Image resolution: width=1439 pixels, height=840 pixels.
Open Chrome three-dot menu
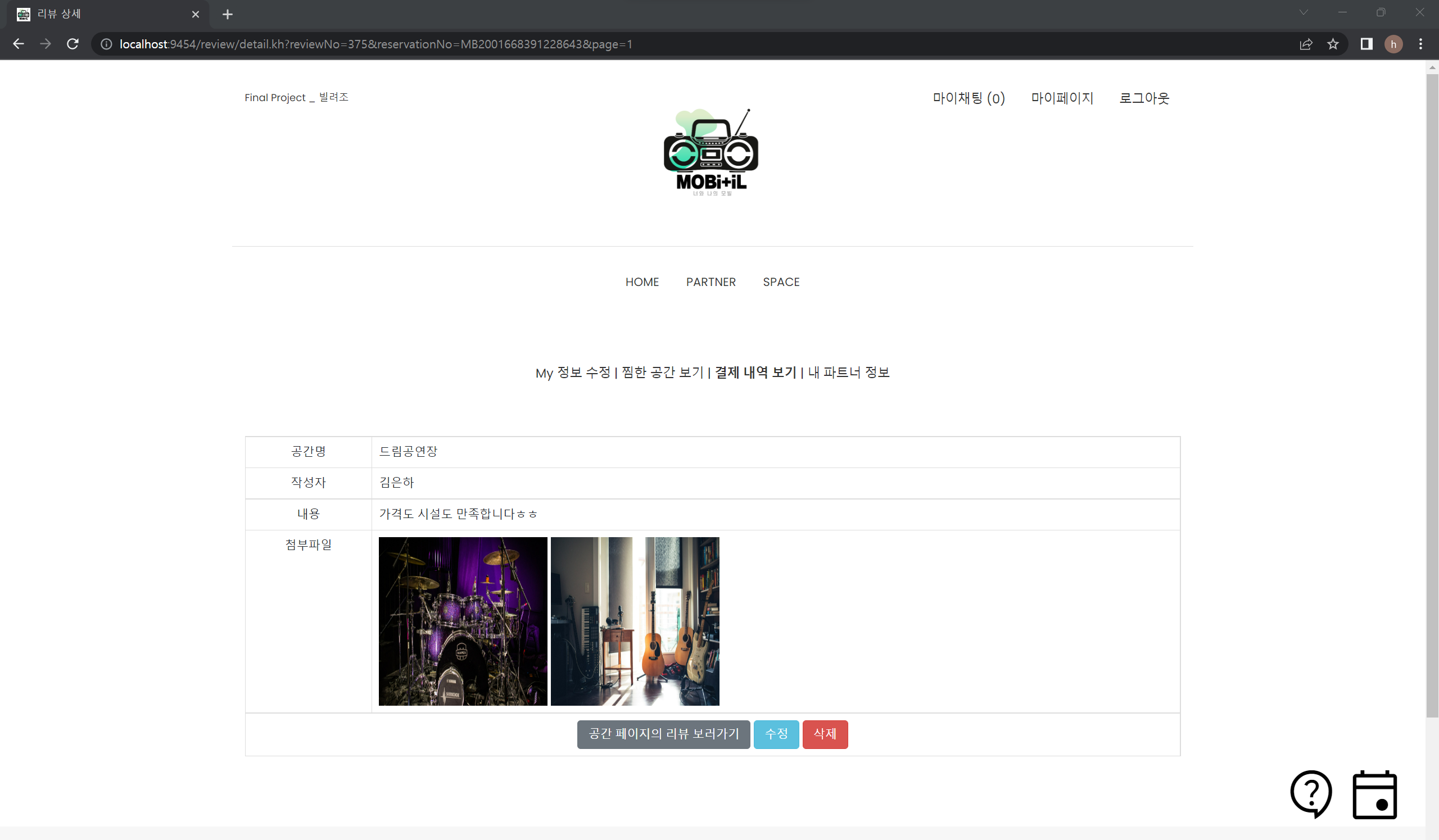[x=1420, y=44]
